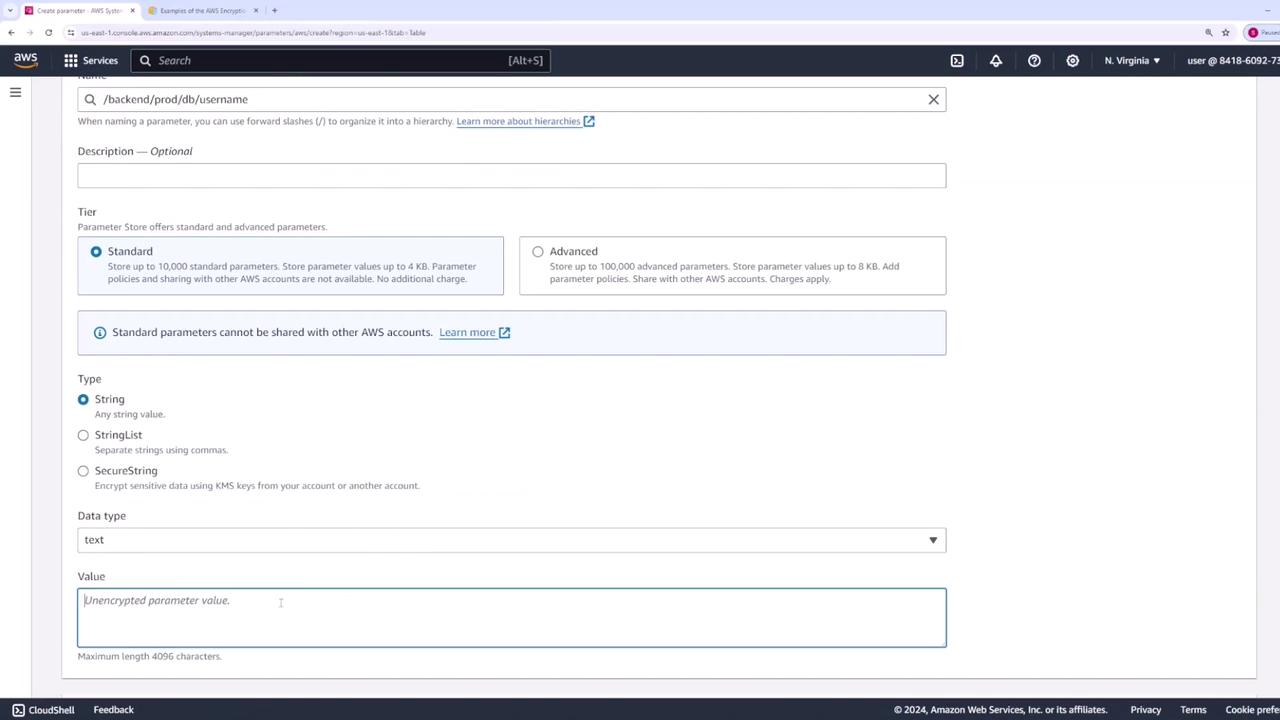Open the Privacy link
The height and width of the screenshot is (720, 1280).
(1146, 710)
